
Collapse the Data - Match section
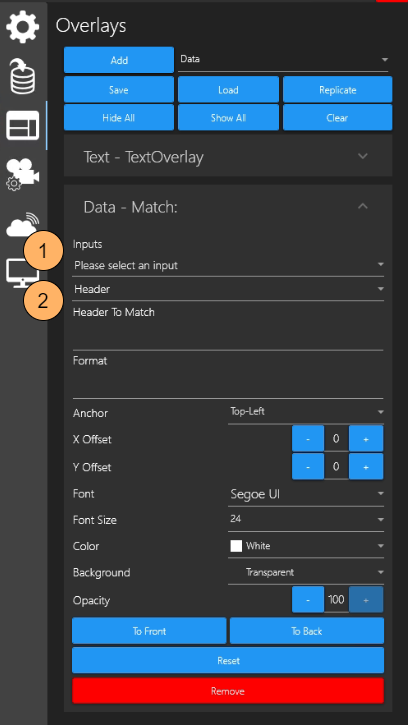363,206
